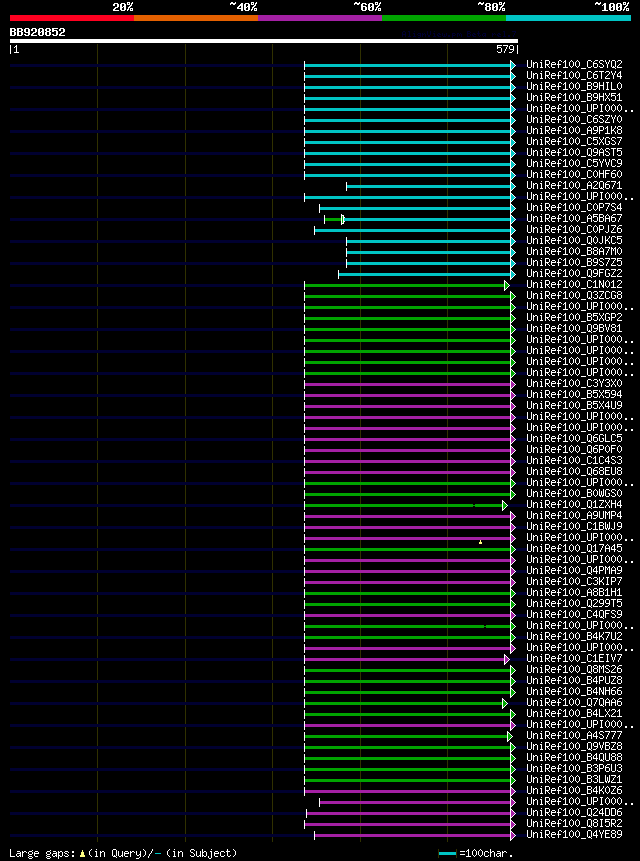Open hit UniRef100_A9P1K8

[574, 131]
